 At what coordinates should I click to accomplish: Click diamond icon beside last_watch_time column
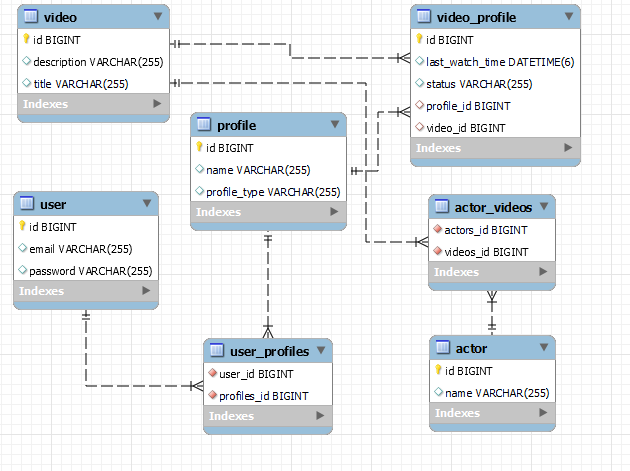(x=419, y=61)
